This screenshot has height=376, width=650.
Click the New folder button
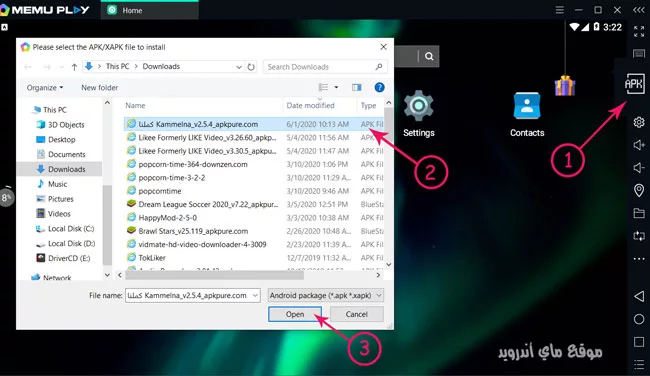pos(99,88)
